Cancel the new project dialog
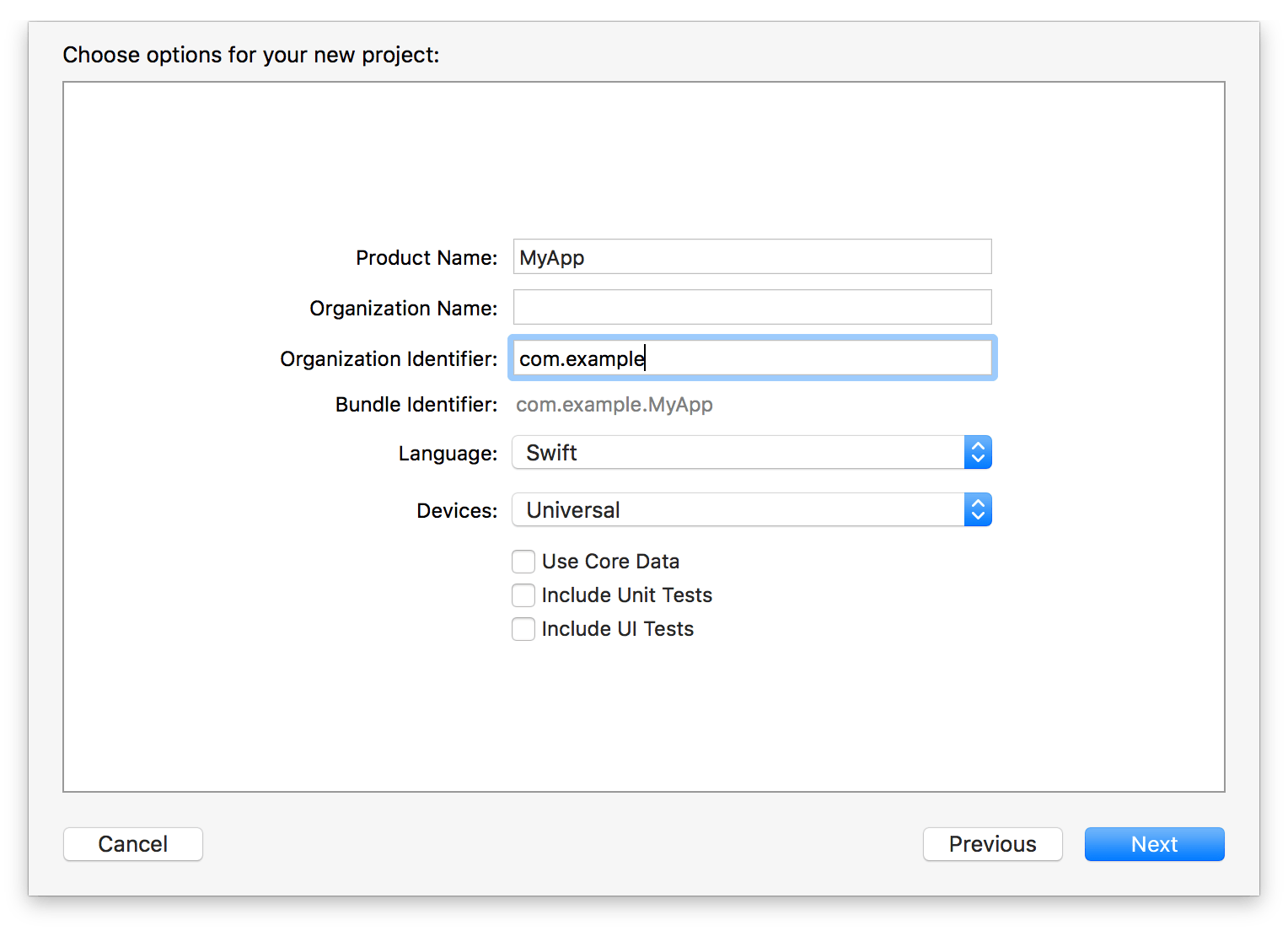 pos(133,844)
